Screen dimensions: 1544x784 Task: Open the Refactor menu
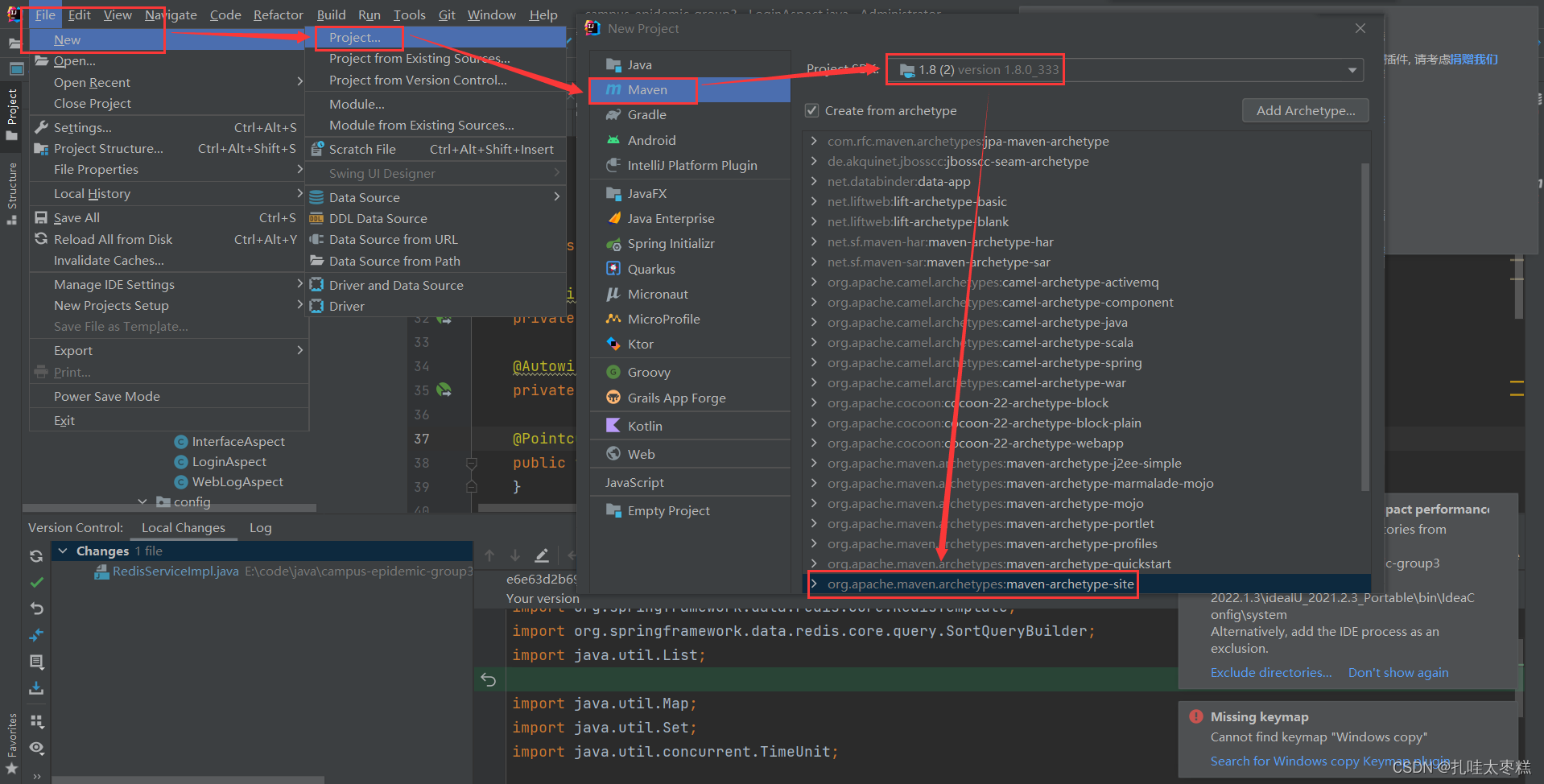tap(278, 14)
